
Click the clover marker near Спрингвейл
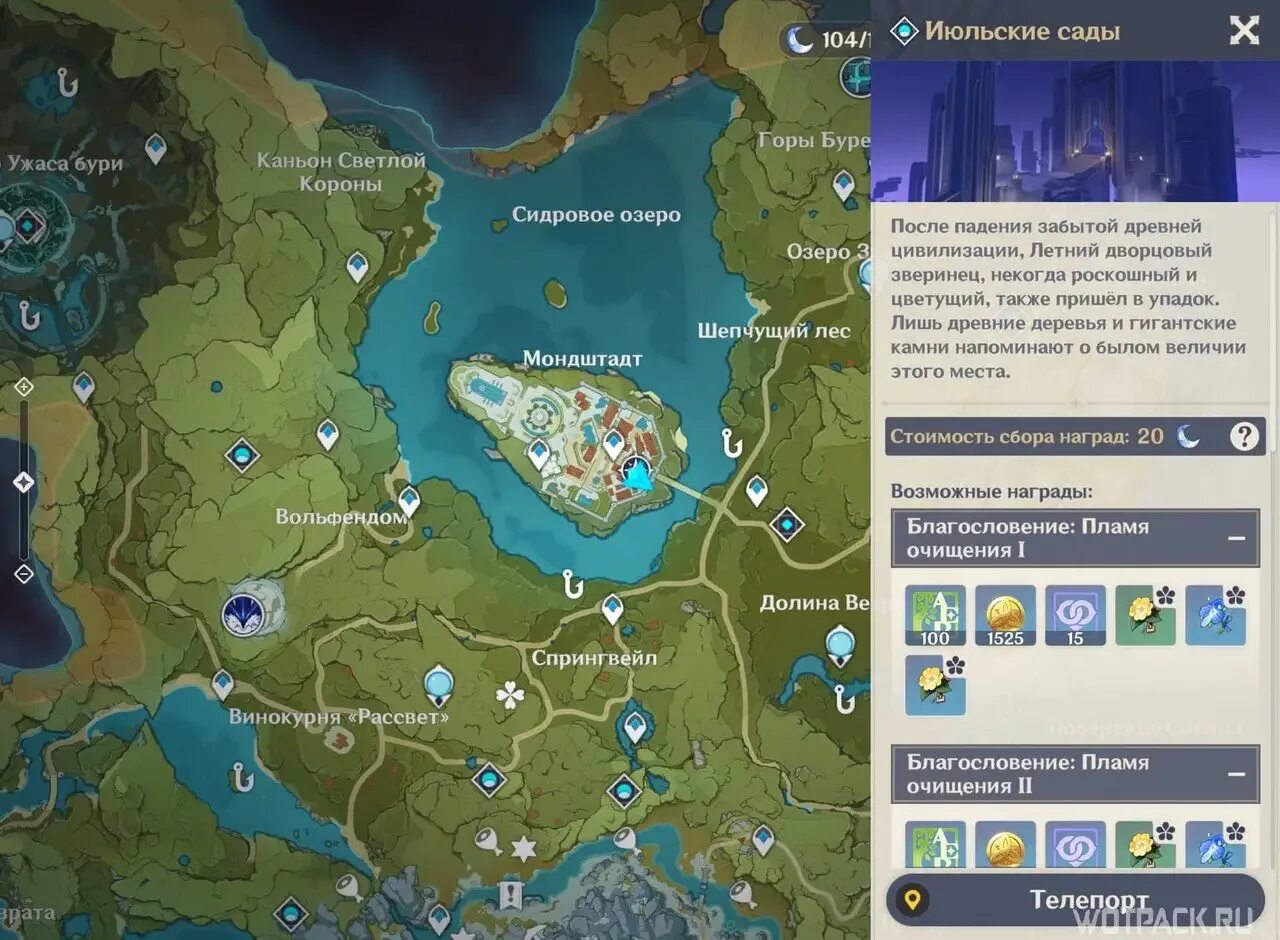tap(510, 695)
